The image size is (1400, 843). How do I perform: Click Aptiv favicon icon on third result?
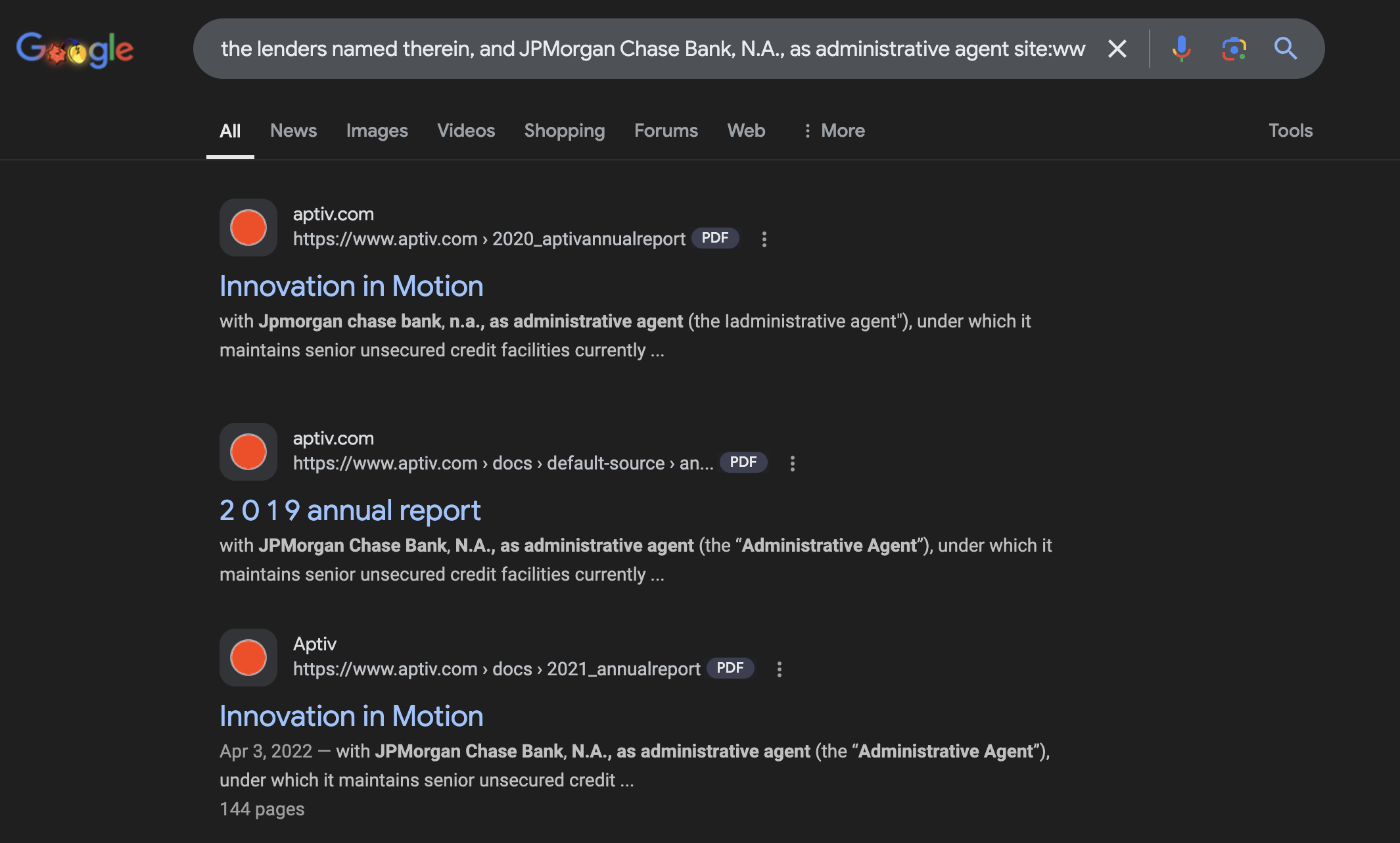248,657
